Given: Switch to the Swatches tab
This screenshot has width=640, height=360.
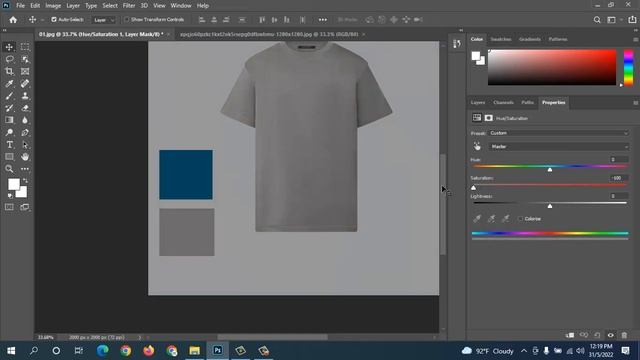Looking at the screenshot, I should (x=501, y=39).
